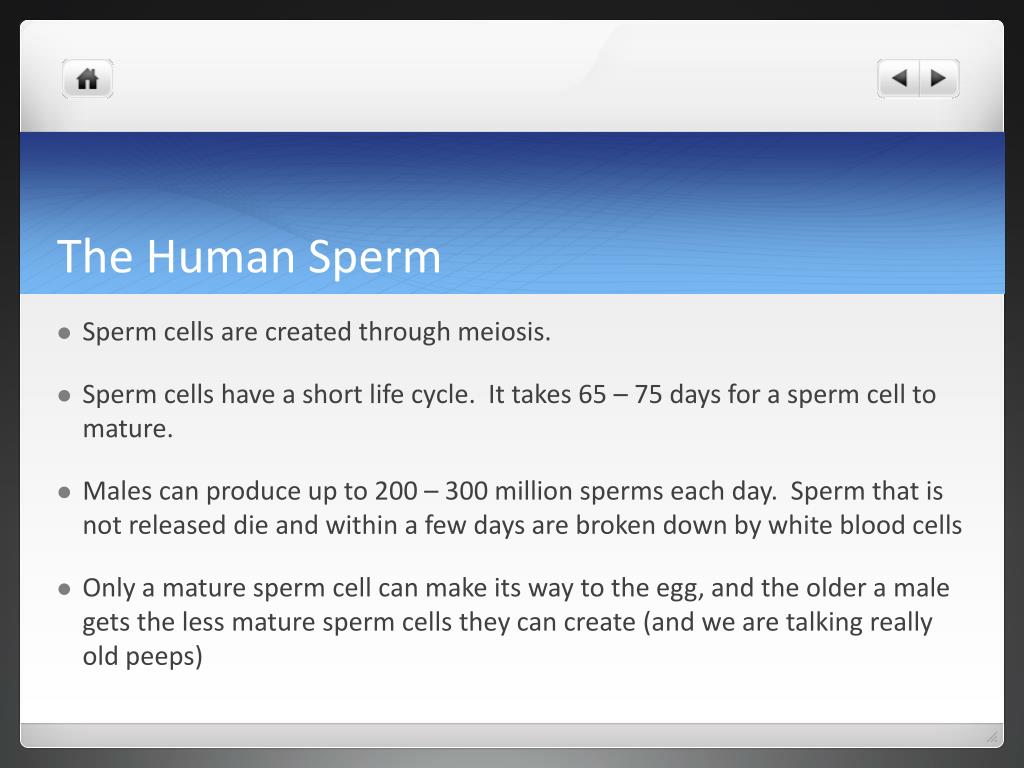1024x768 pixels.
Task: Click bullet dot beside "Sperm cells have a short"
Action: [x=64, y=395]
